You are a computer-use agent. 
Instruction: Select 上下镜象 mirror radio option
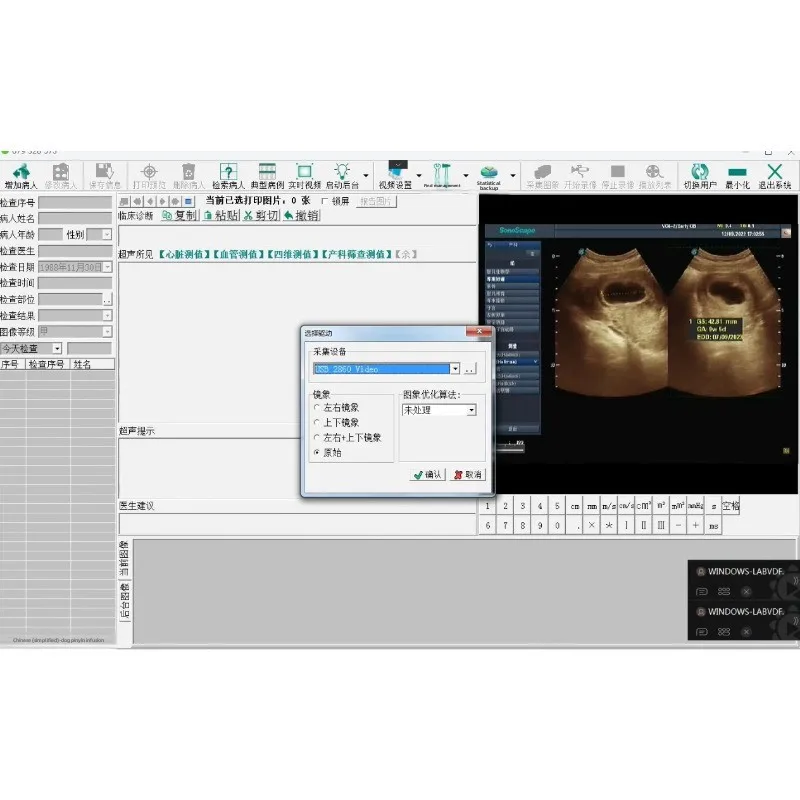pos(317,422)
